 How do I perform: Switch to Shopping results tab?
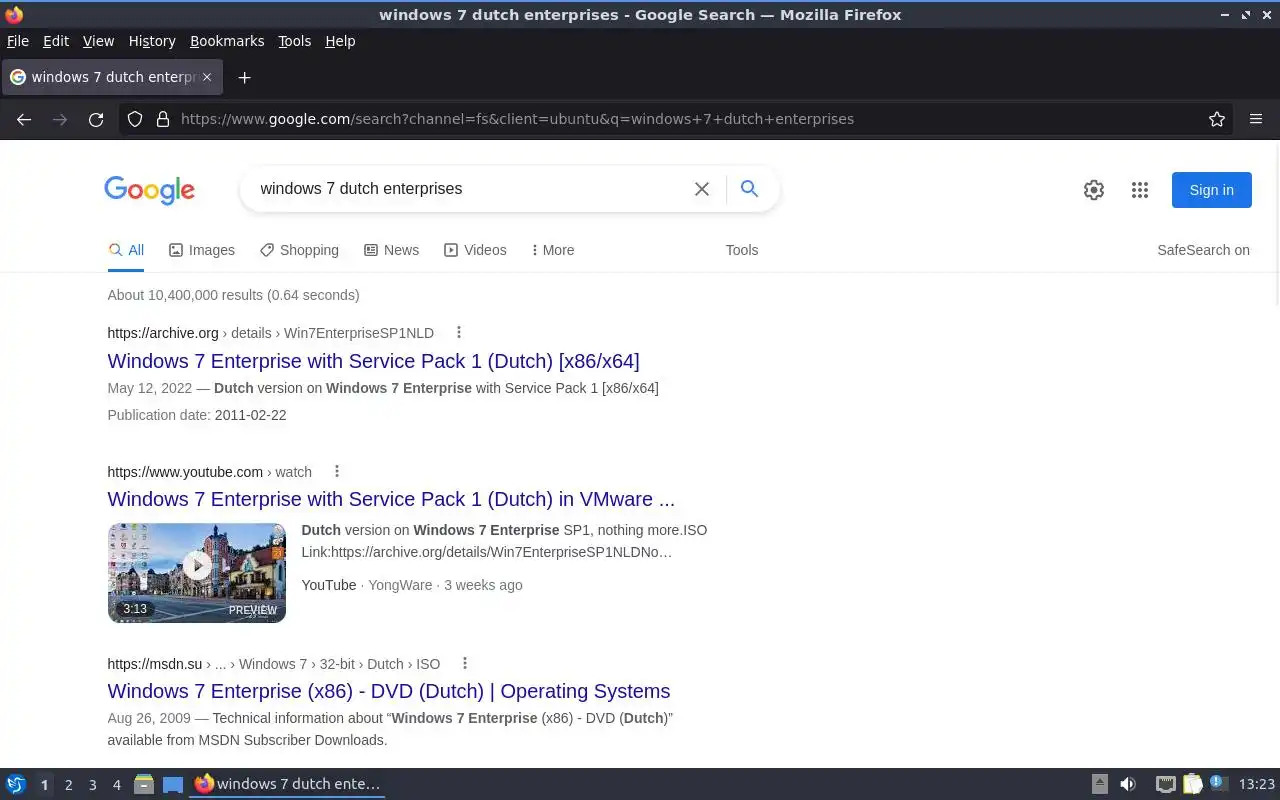pyautogui.click(x=299, y=250)
